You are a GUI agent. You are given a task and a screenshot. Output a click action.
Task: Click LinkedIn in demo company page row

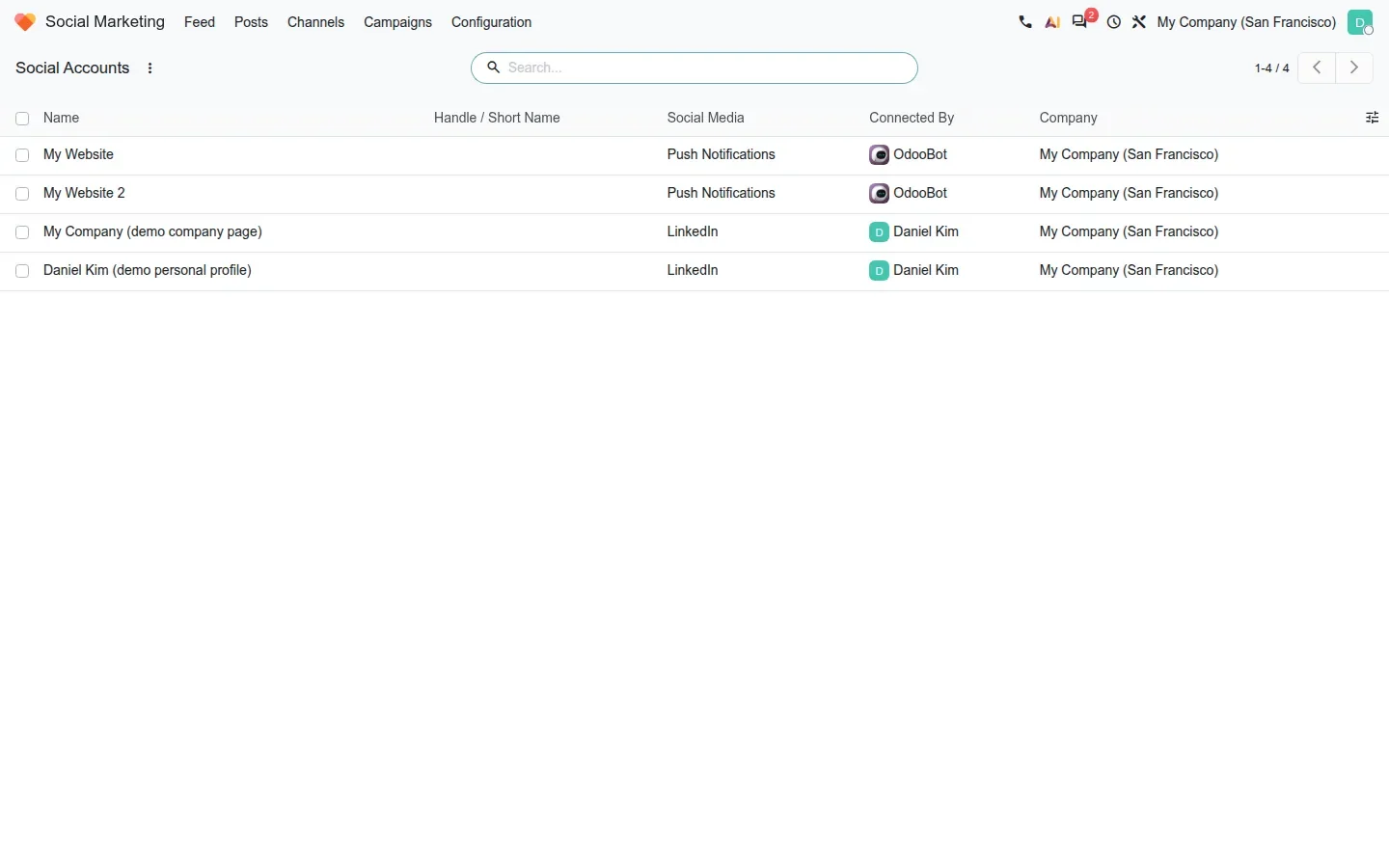(x=693, y=231)
